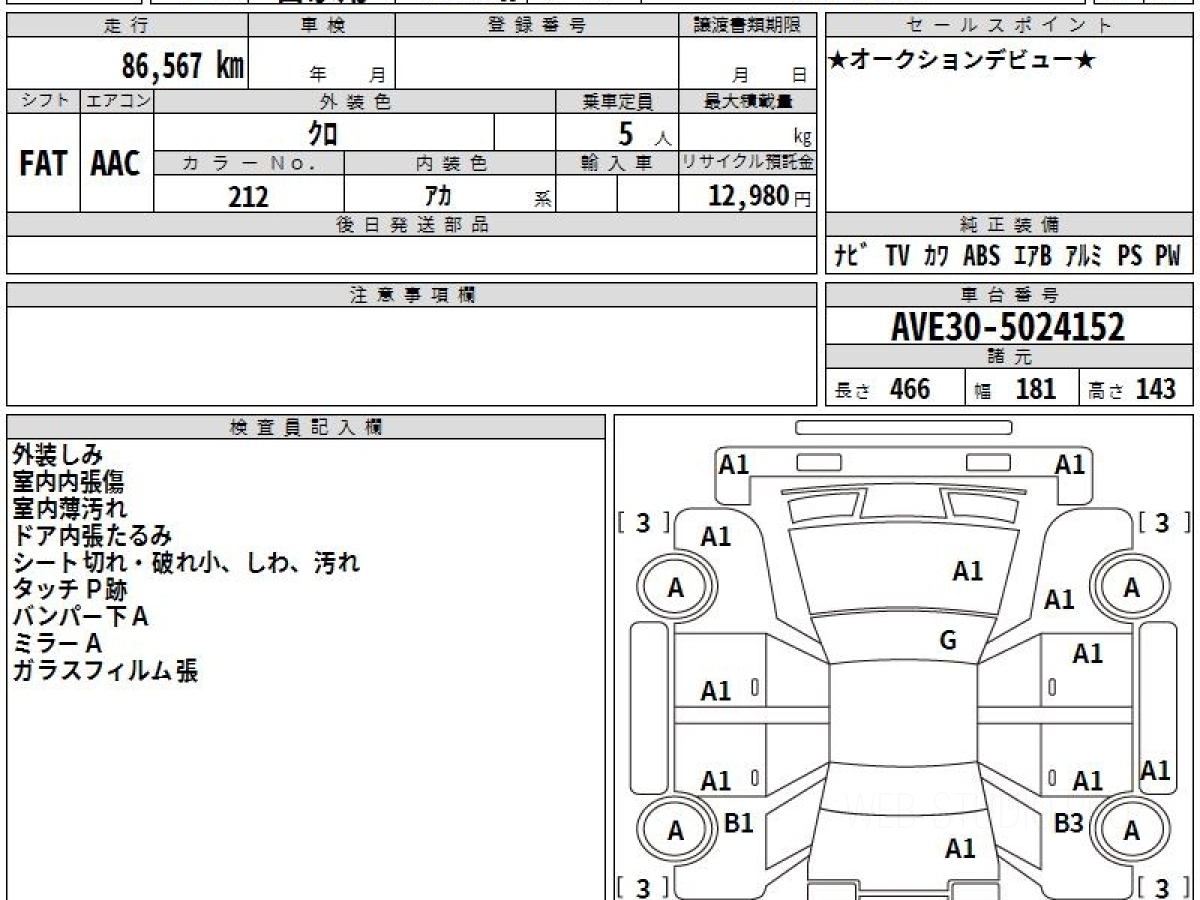The width and height of the screenshot is (1200, 900).
Task: Select the chassis number AVE30-5024152
Action: click(1008, 326)
